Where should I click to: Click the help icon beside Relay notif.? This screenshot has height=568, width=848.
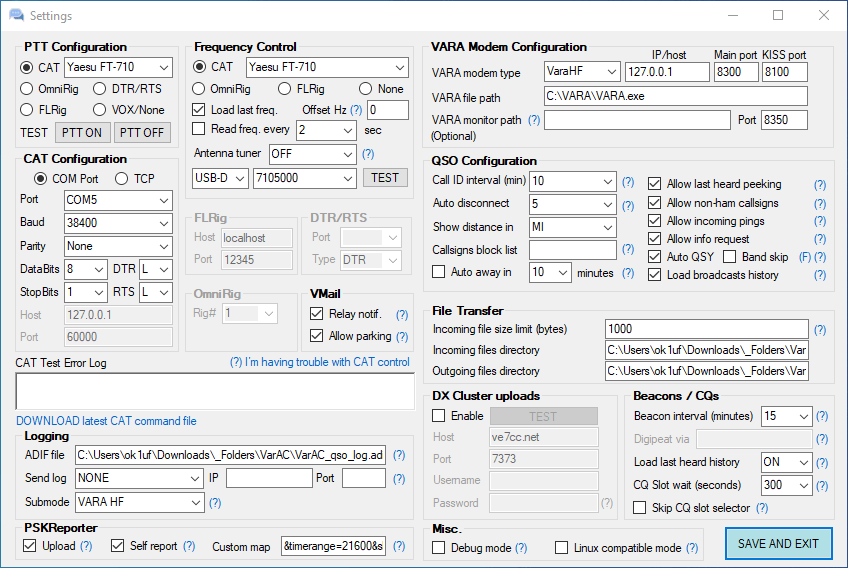402,315
